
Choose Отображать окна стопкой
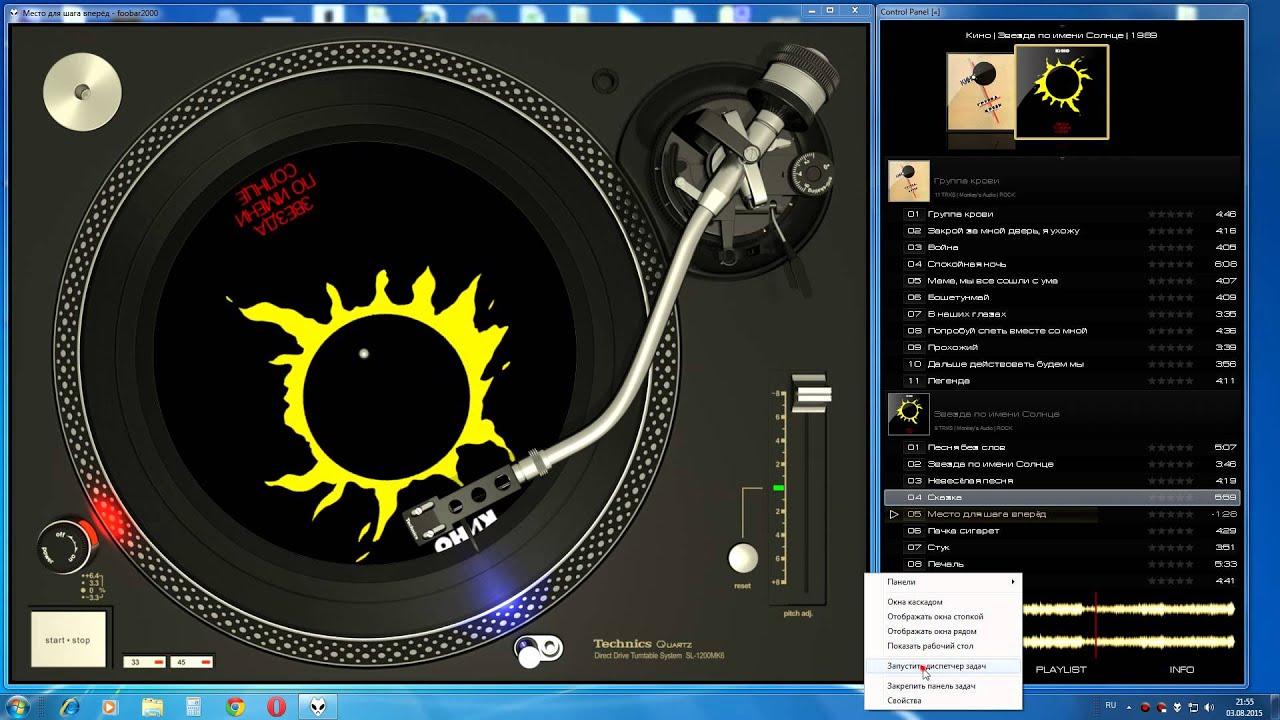(944, 617)
